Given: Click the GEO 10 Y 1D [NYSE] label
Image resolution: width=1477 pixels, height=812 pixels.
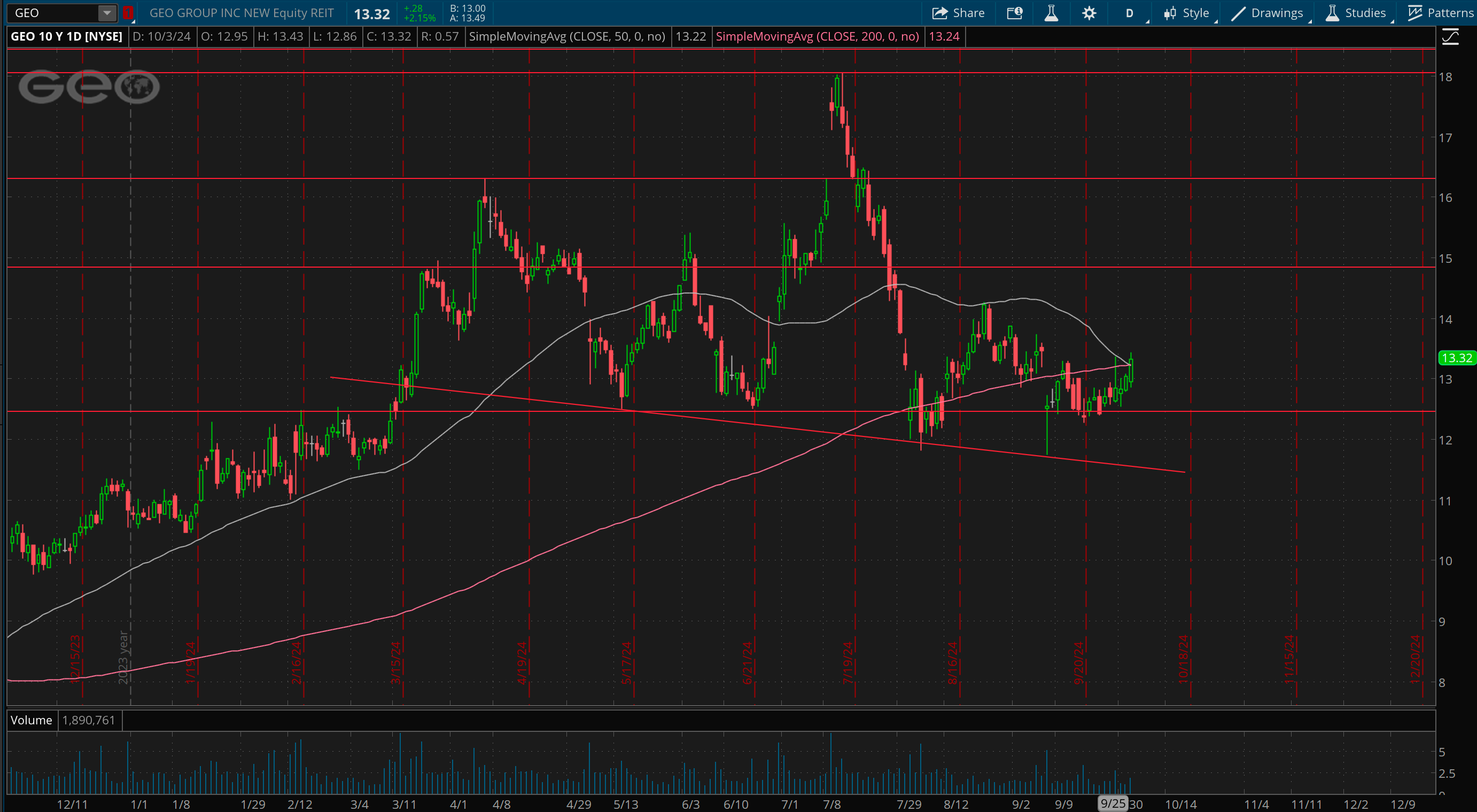Looking at the screenshot, I should pos(66,37).
